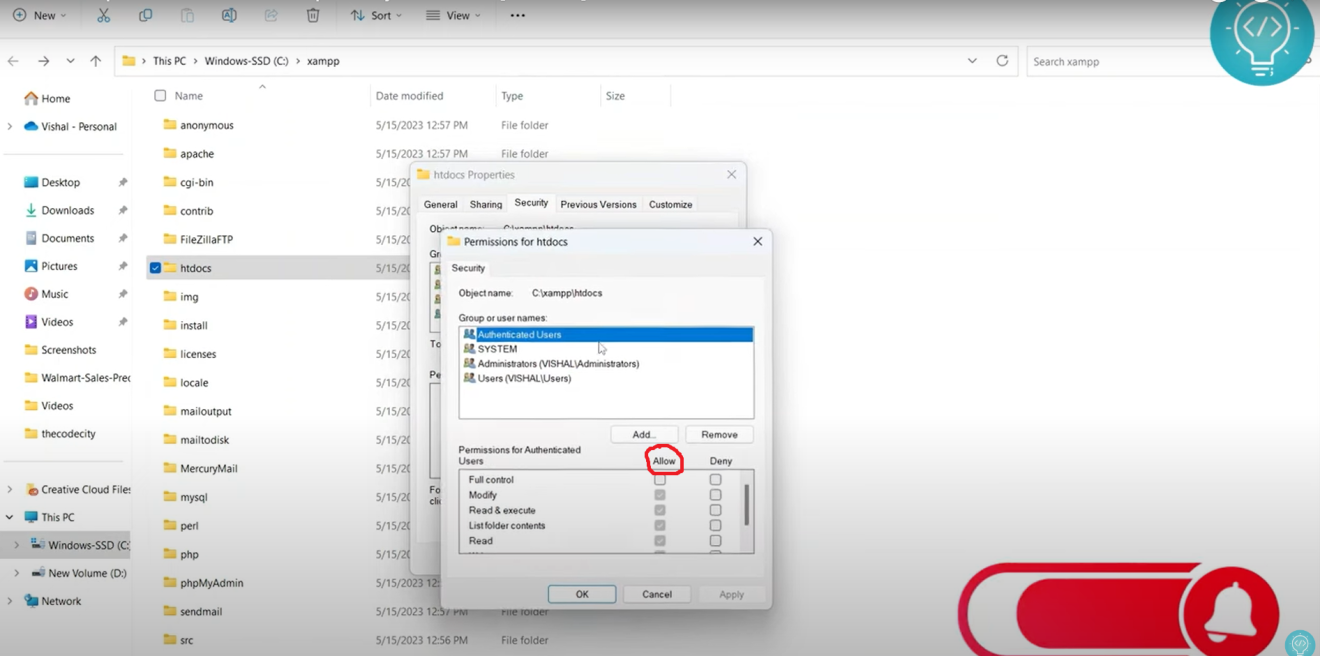Image resolution: width=1320 pixels, height=656 pixels.
Task: Click the Share icon in the toolbar
Action: (x=270, y=15)
